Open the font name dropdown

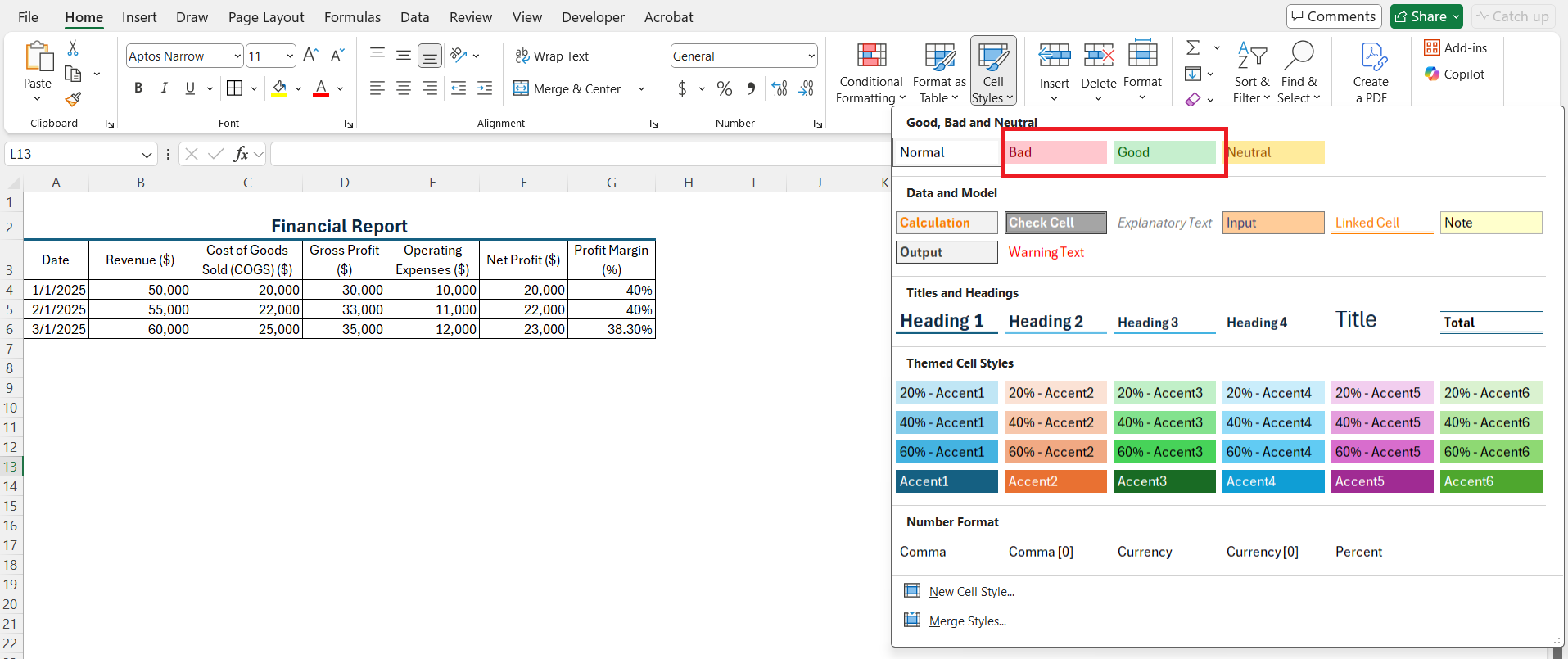click(x=237, y=56)
